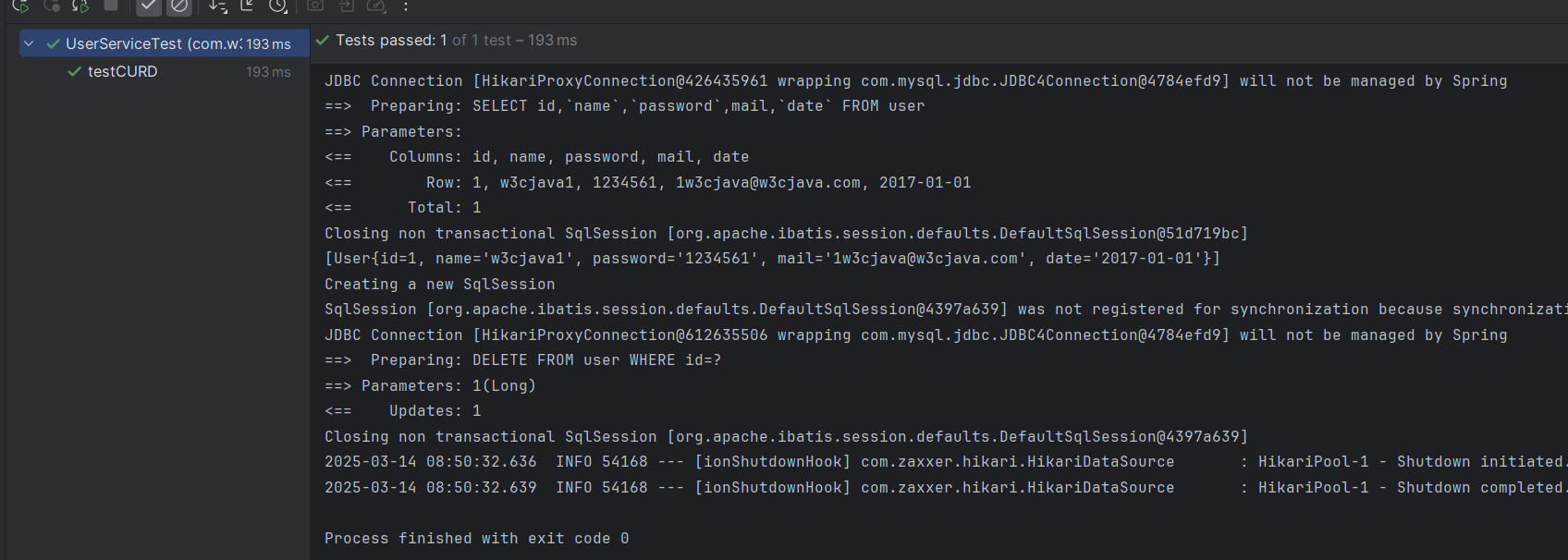The image size is (1568, 560).
Task: Click the Process finished exit code line
Action: [x=477, y=538]
